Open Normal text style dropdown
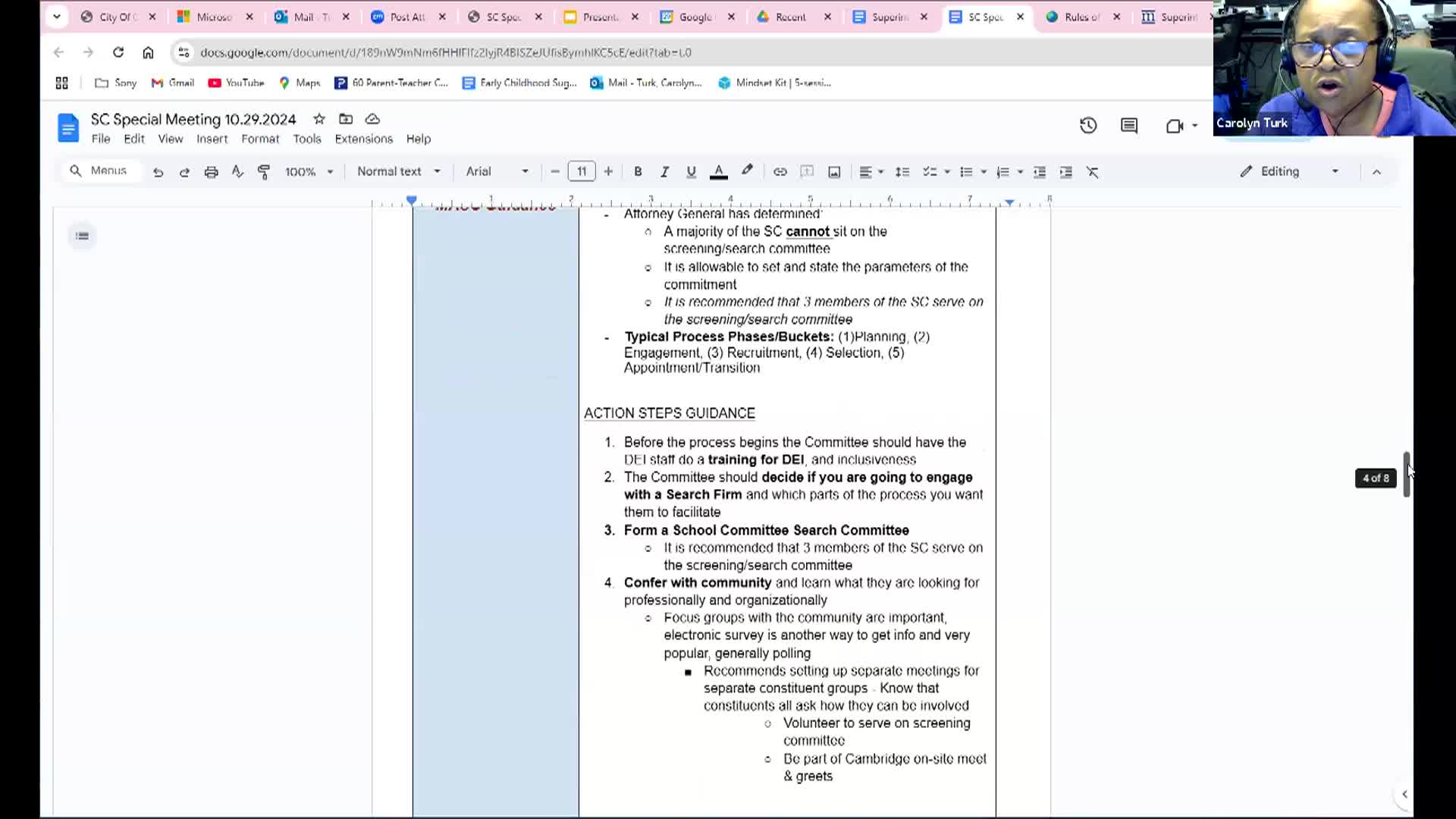The image size is (1456, 819). (x=399, y=171)
